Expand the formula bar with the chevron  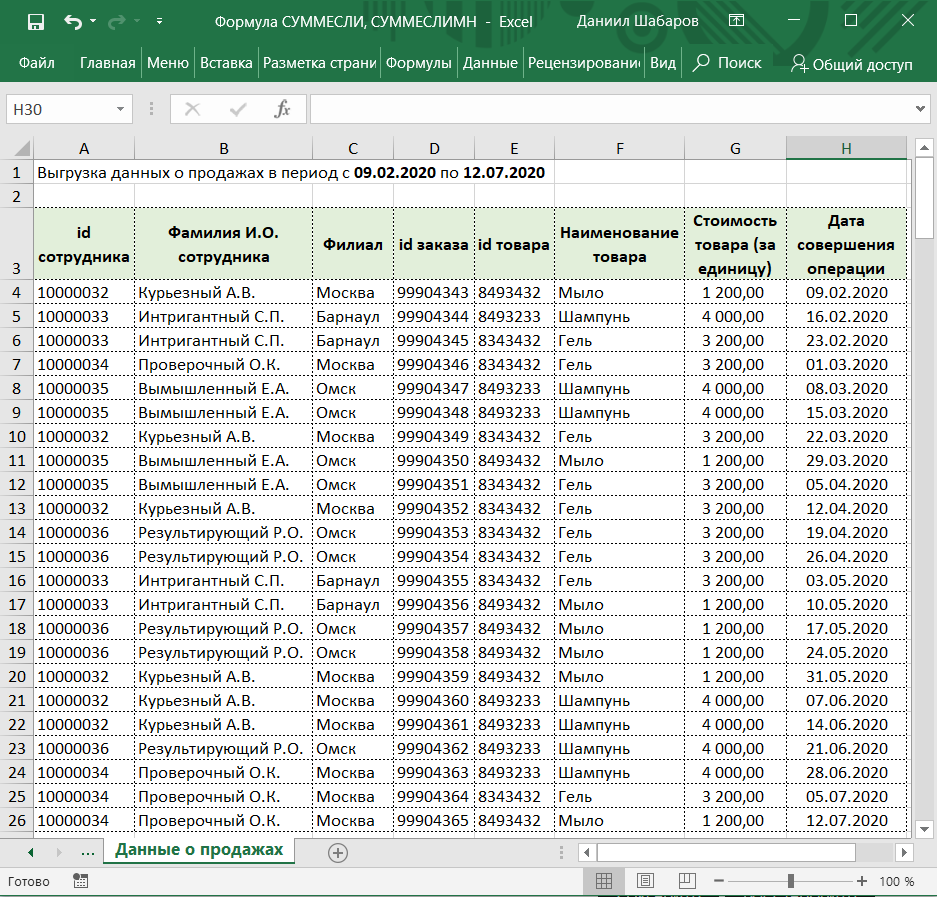point(920,109)
